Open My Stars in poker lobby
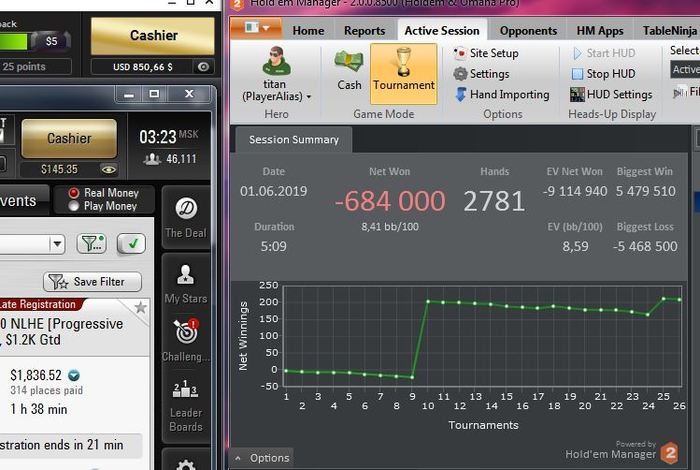700x470 pixels. click(186, 283)
